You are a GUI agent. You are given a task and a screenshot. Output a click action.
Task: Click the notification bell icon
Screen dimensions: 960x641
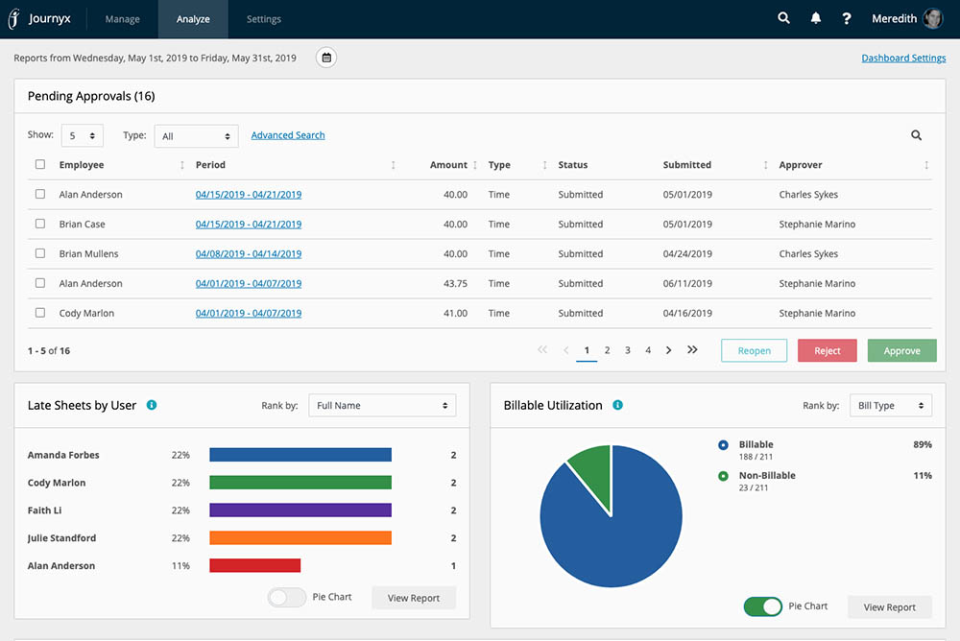815,18
